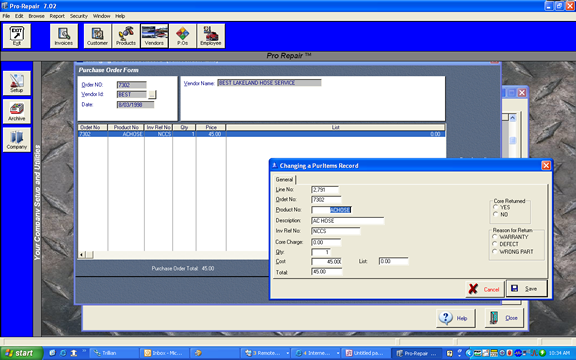Open the Invoices module
Viewport: 576px width, 360px height.
pos(64,36)
